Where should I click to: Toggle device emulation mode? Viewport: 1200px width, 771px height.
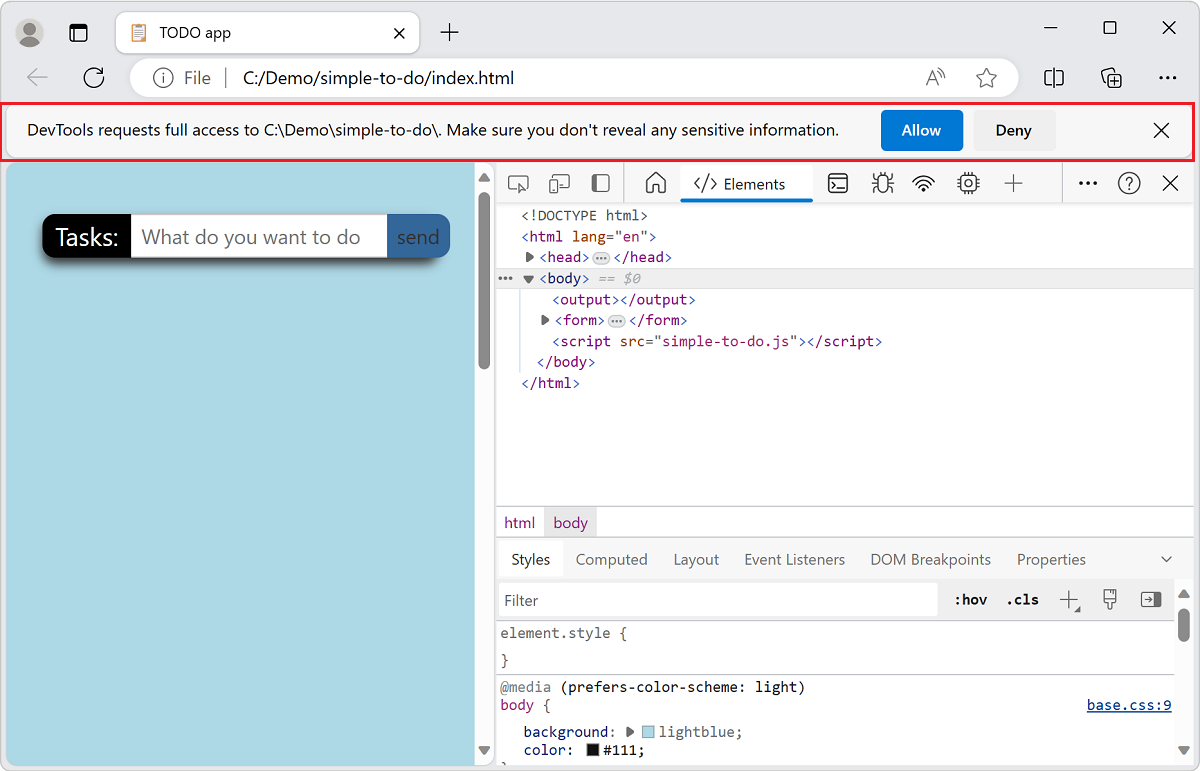click(x=559, y=183)
